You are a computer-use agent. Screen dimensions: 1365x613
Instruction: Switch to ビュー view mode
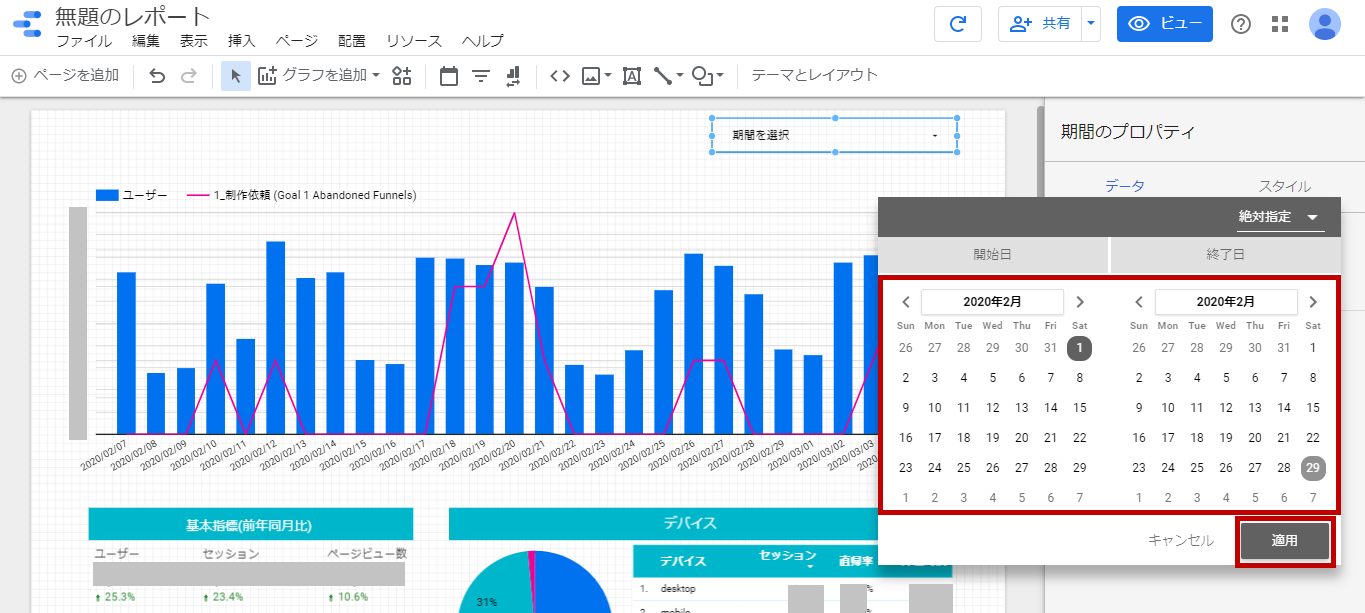tap(1165, 24)
